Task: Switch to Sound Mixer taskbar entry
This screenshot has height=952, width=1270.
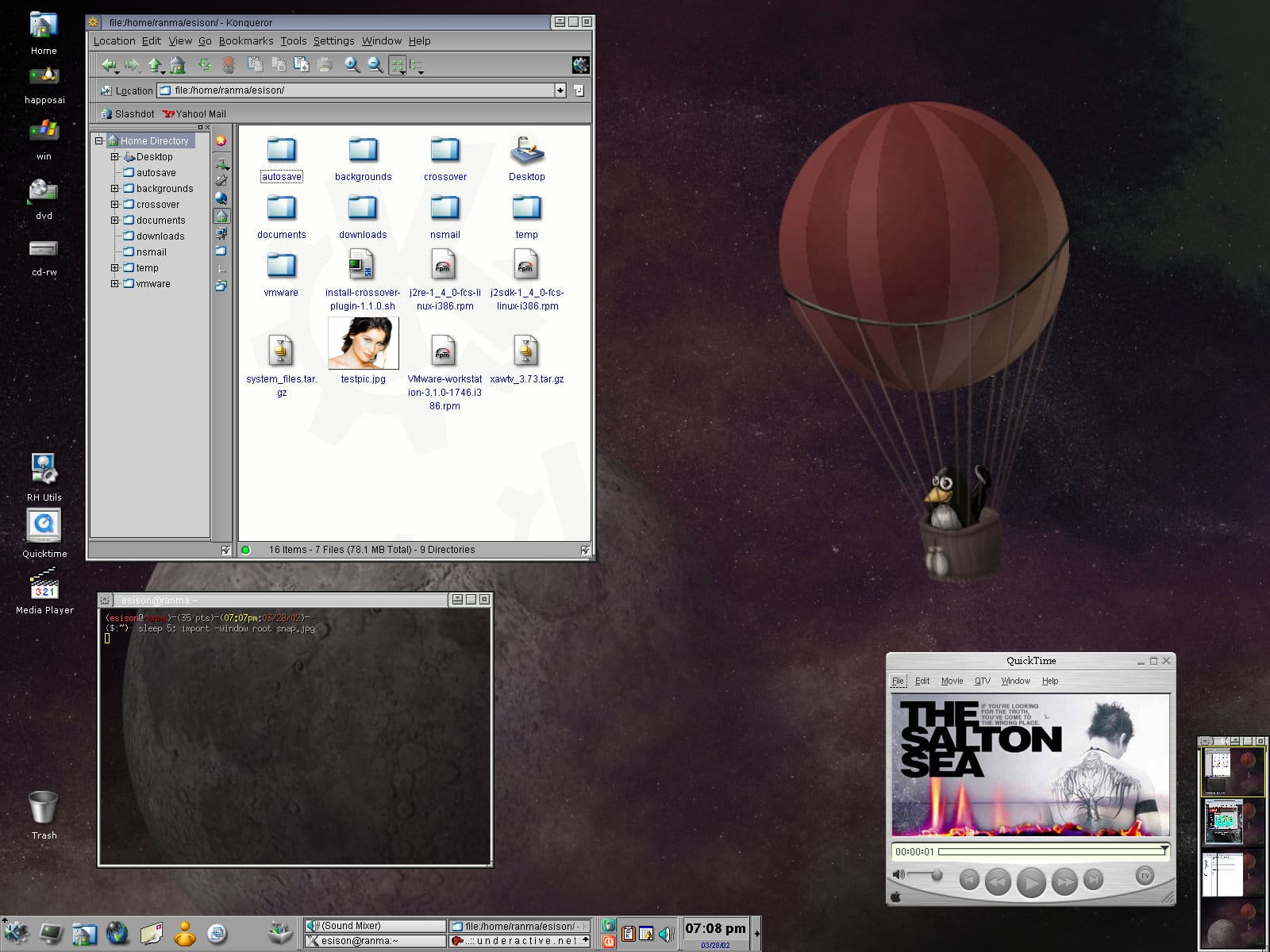Action: 375,926
